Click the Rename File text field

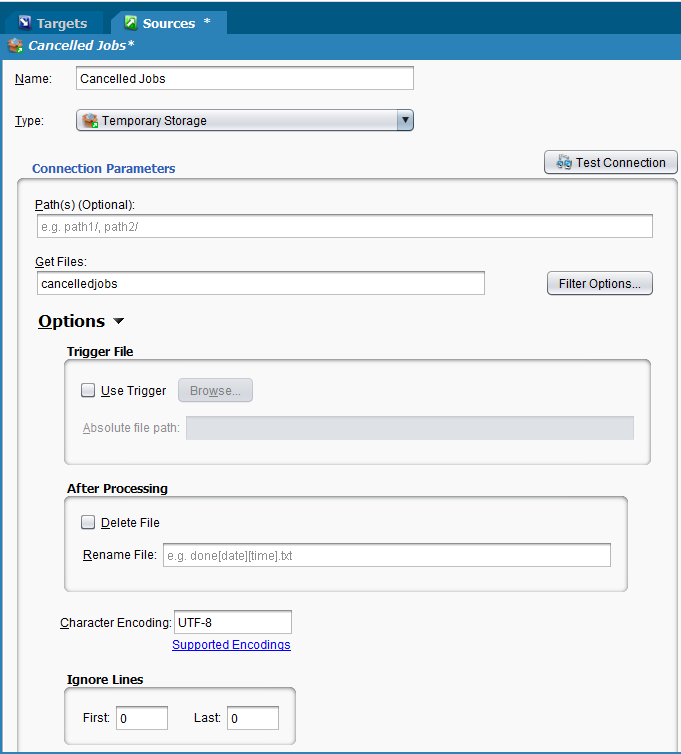pos(386,555)
